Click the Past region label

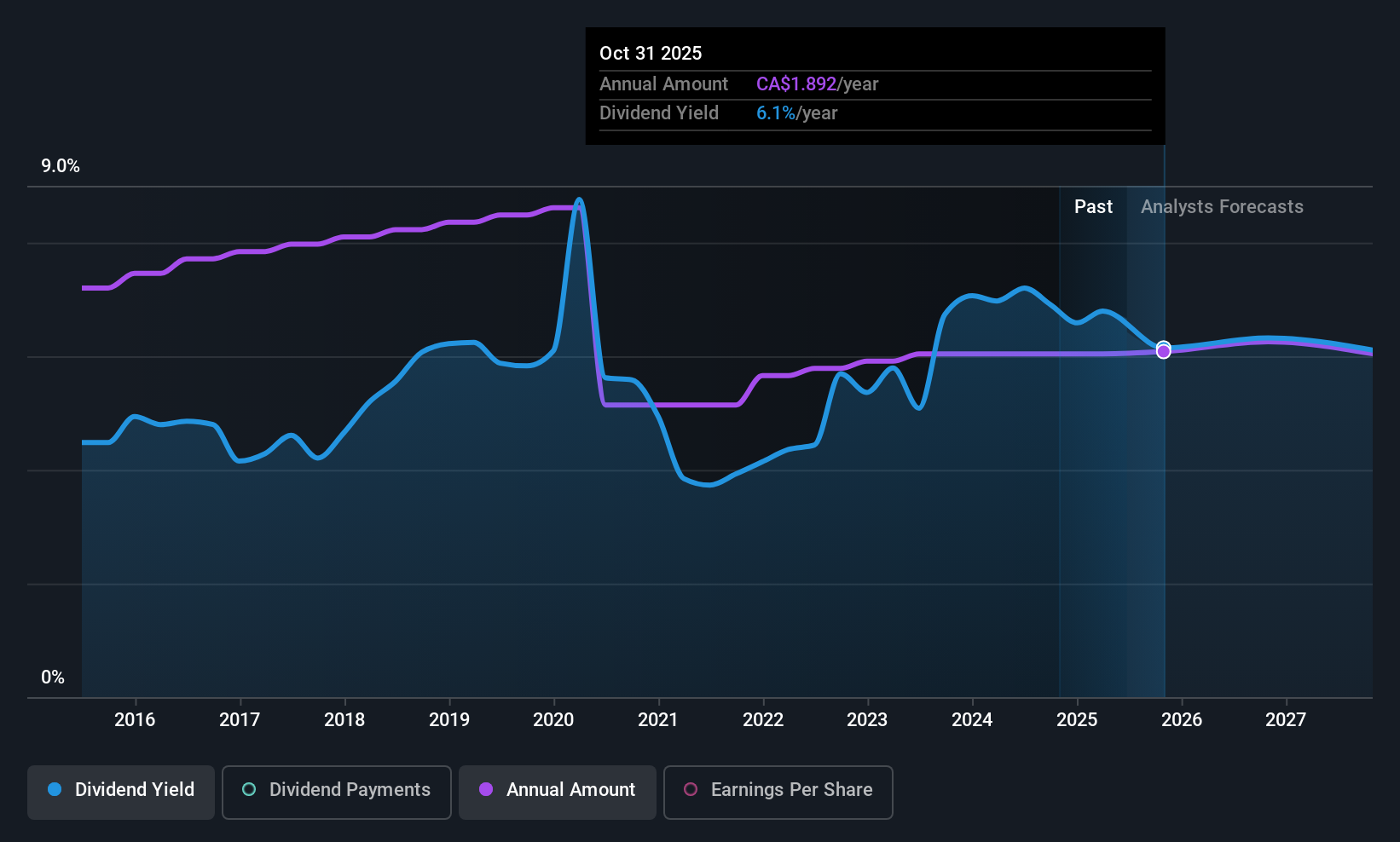pyautogui.click(x=1093, y=207)
